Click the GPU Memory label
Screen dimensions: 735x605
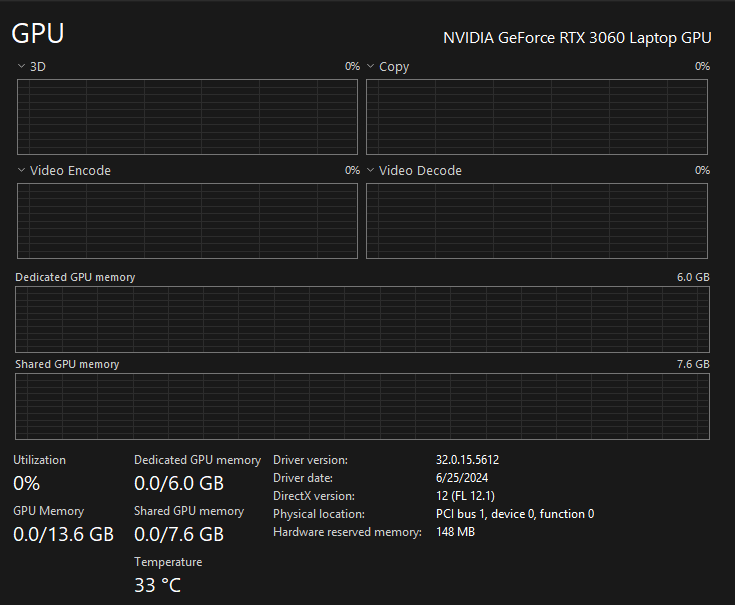[48, 511]
